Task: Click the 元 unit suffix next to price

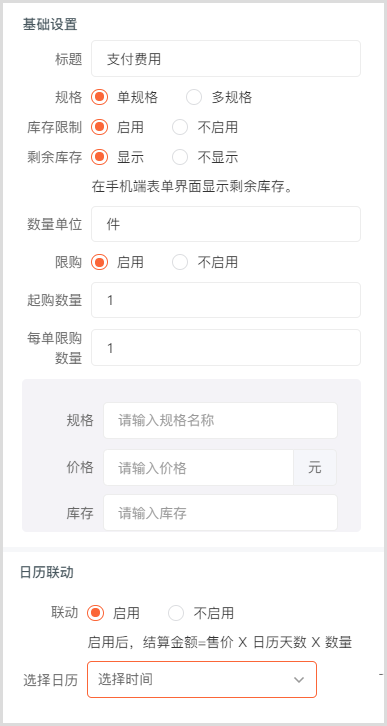Action: pos(315,468)
